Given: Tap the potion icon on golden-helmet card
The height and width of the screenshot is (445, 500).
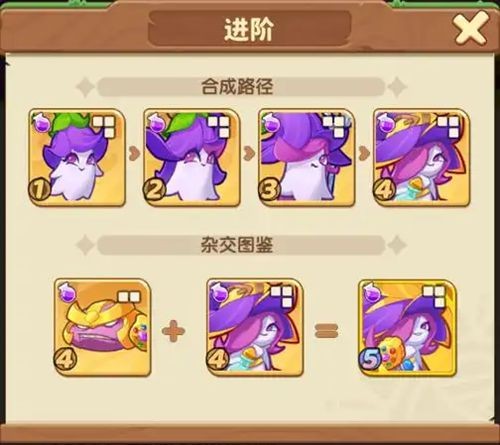Looking at the screenshot, I should point(67,292).
